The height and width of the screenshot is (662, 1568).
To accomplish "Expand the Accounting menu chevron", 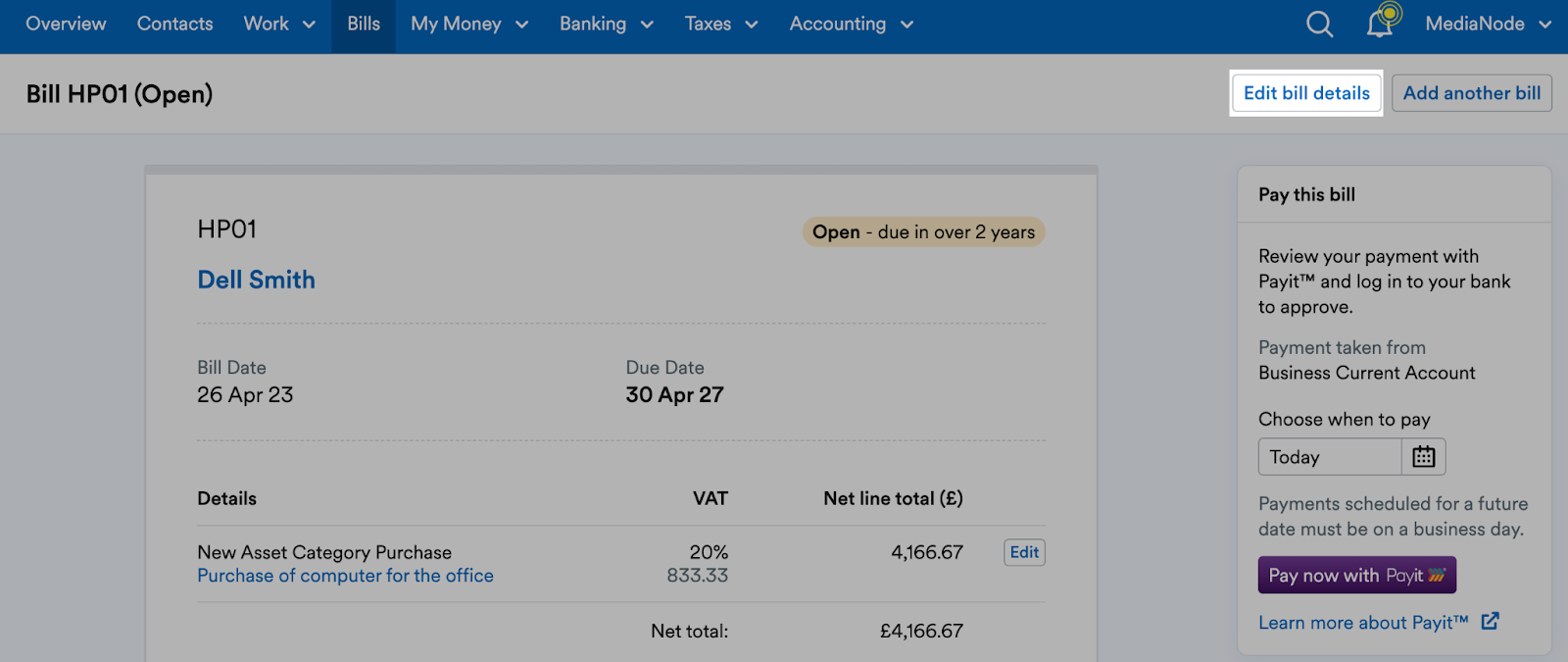I will pyautogui.click(x=906, y=25).
